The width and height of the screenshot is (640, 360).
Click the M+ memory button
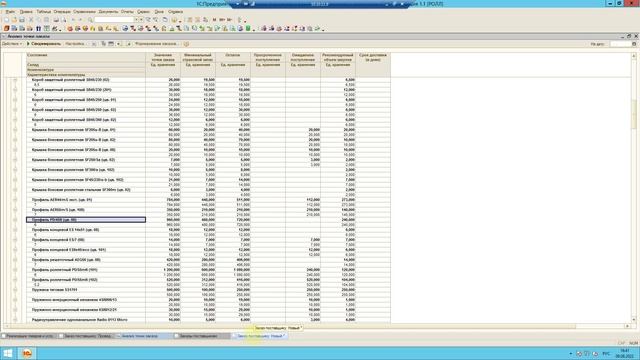click(x=222, y=20)
